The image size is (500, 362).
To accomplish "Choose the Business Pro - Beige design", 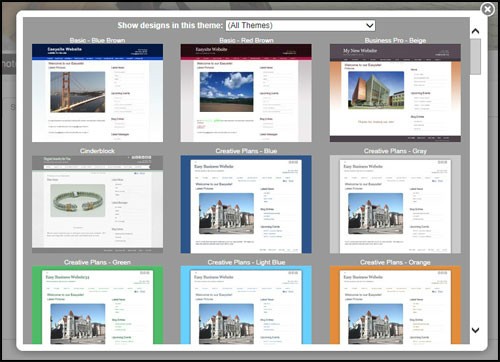I will click(x=395, y=93).
